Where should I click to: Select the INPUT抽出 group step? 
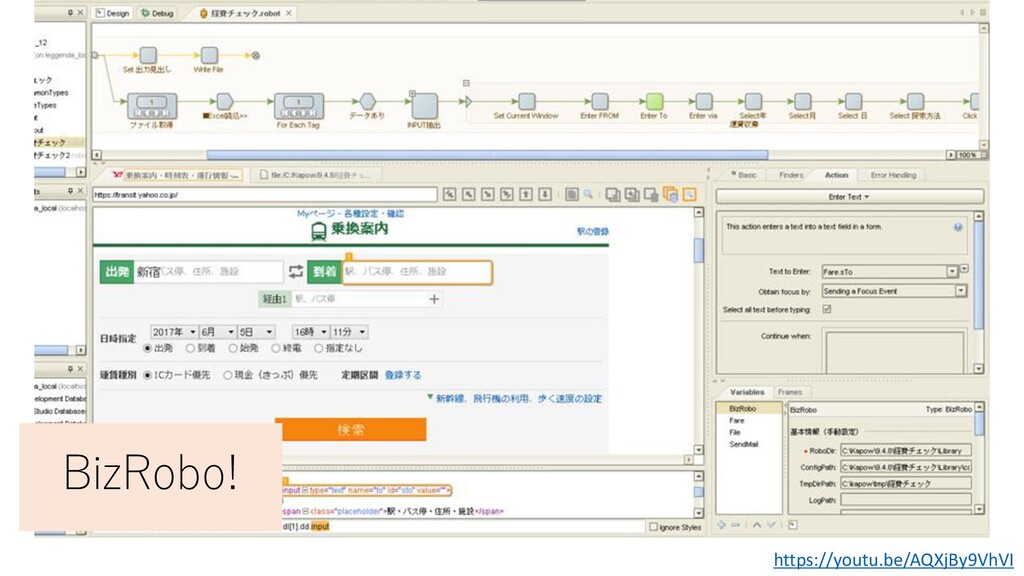424,105
